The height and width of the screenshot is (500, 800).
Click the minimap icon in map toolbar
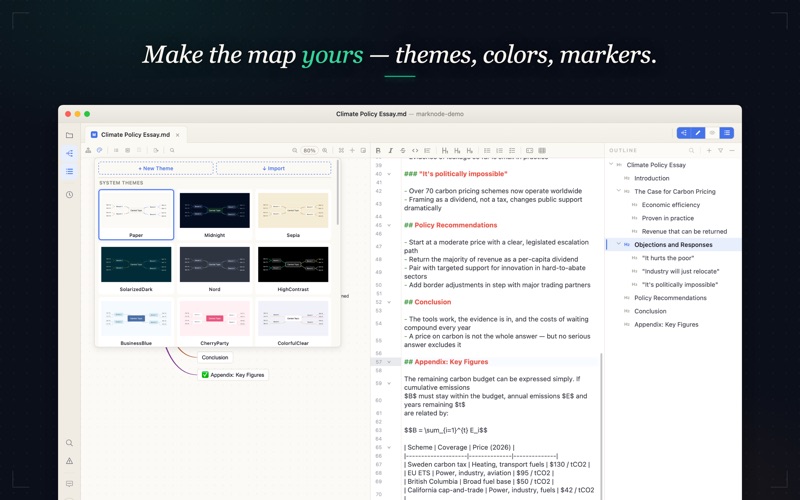363,151
